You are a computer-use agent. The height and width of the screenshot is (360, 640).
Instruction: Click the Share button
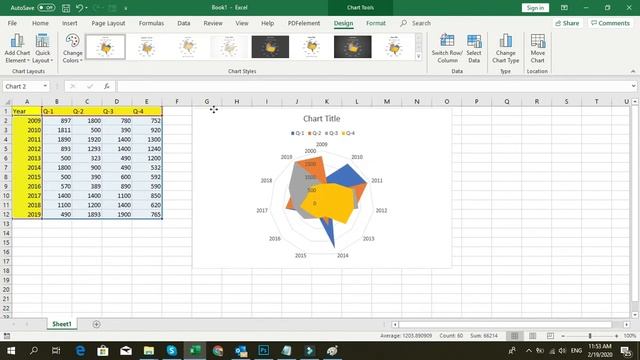[567, 23]
